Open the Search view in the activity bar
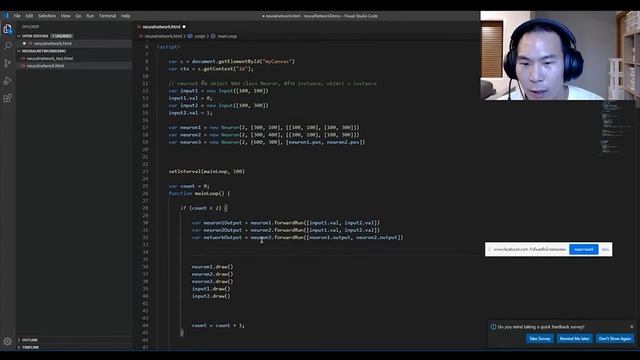 pyautogui.click(x=7, y=46)
